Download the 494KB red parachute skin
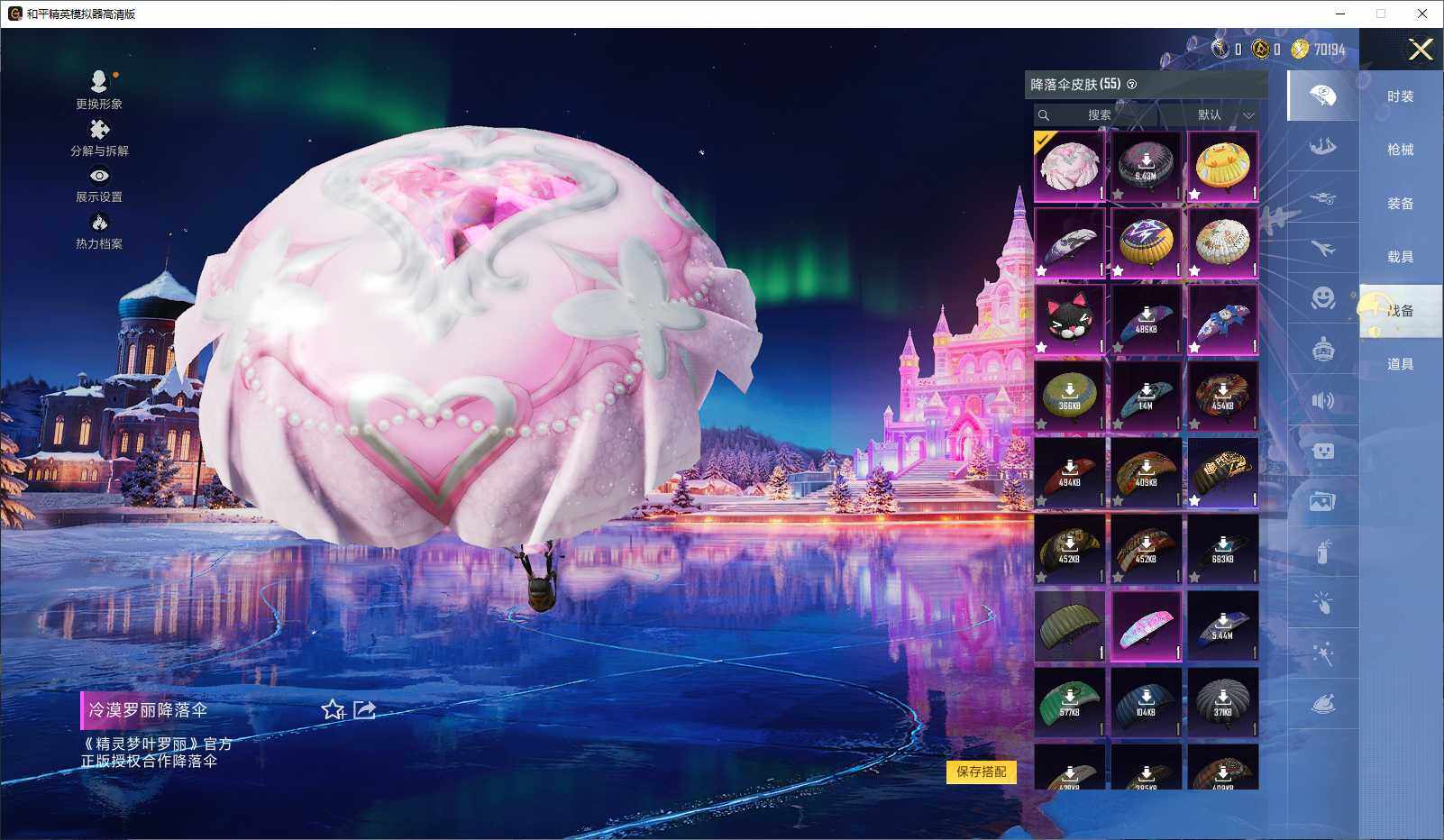This screenshot has height=840, width=1444. [1070, 473]
